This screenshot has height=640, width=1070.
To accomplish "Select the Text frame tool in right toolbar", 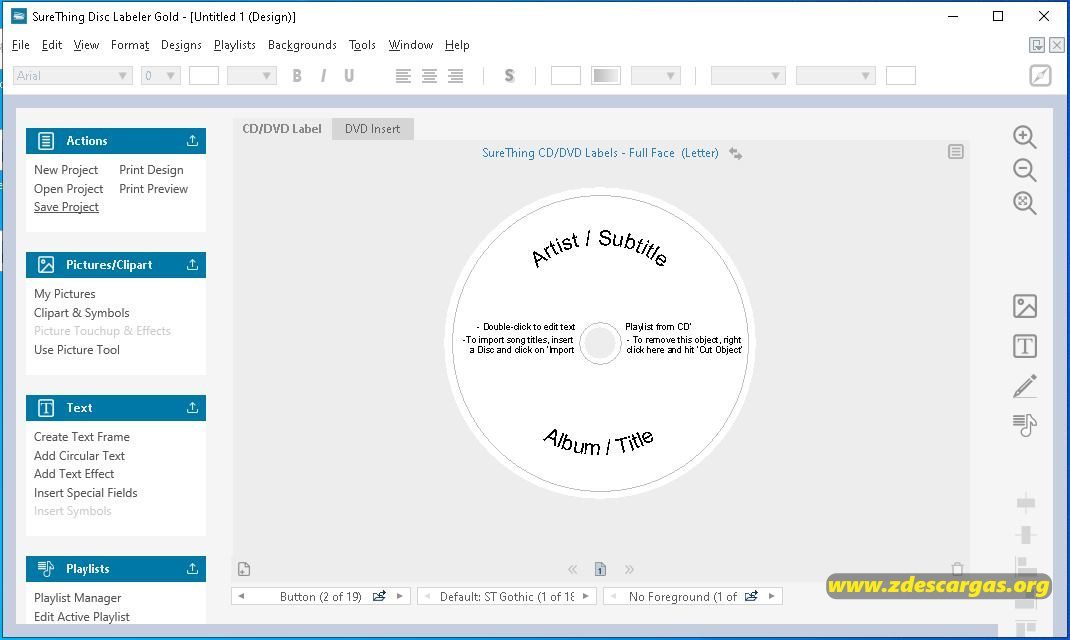I will [1024, 346].
